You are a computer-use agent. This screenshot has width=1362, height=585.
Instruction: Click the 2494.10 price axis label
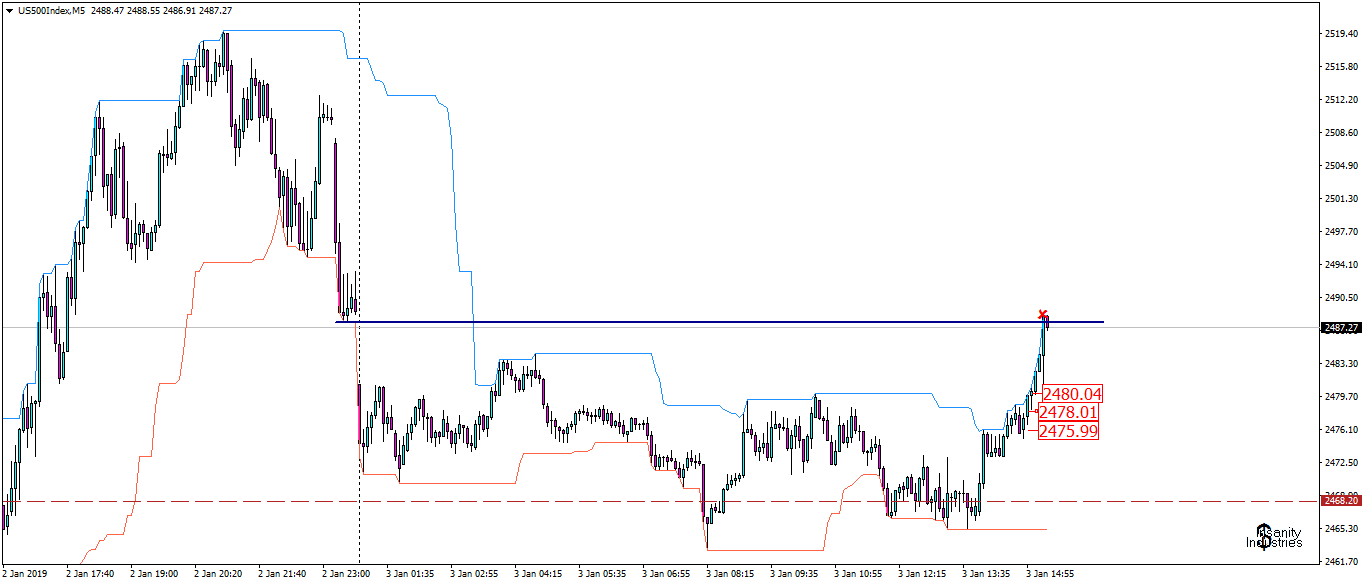(1339, 264)
